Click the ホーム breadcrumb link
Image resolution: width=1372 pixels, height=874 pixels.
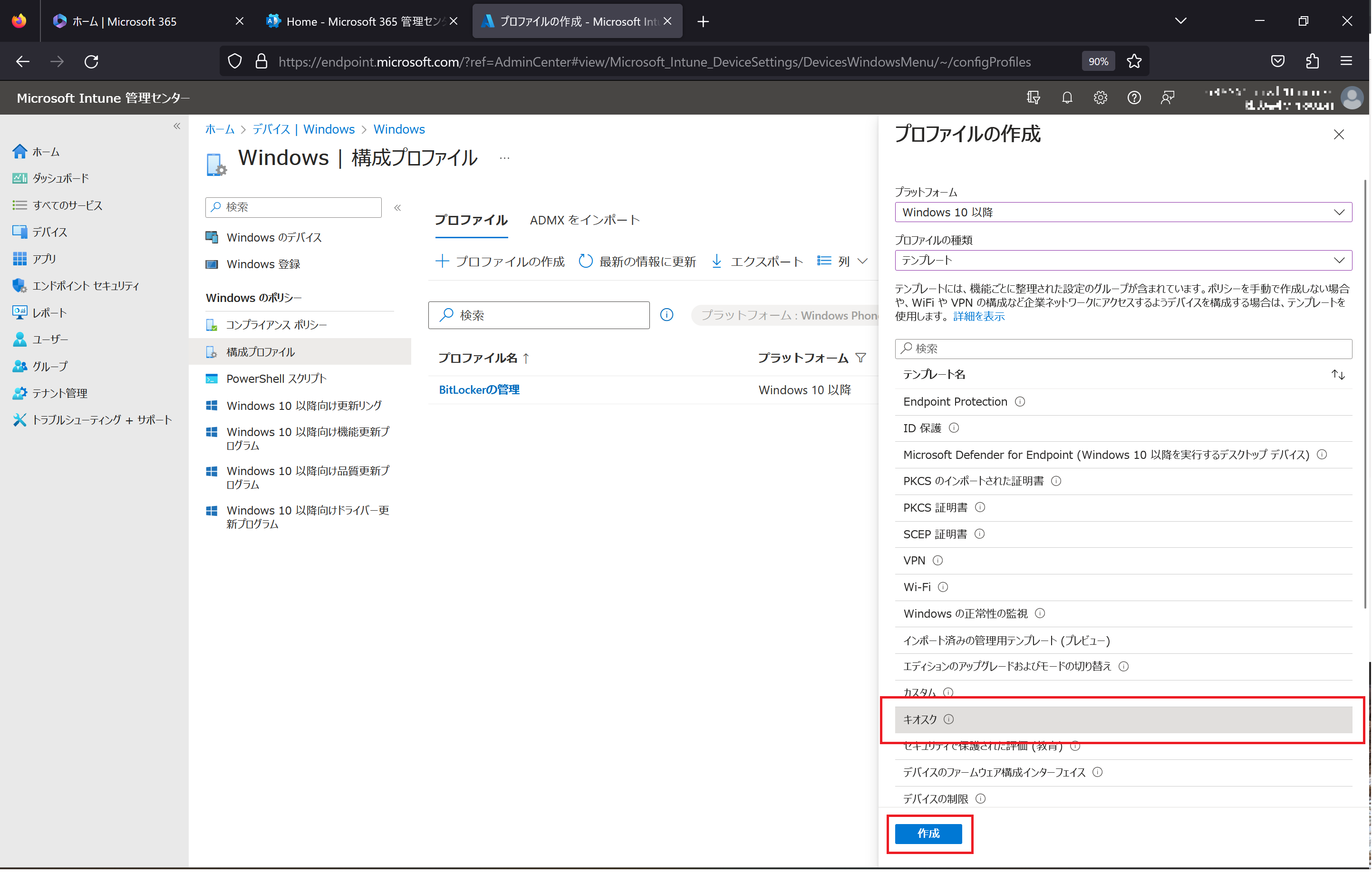219,129
